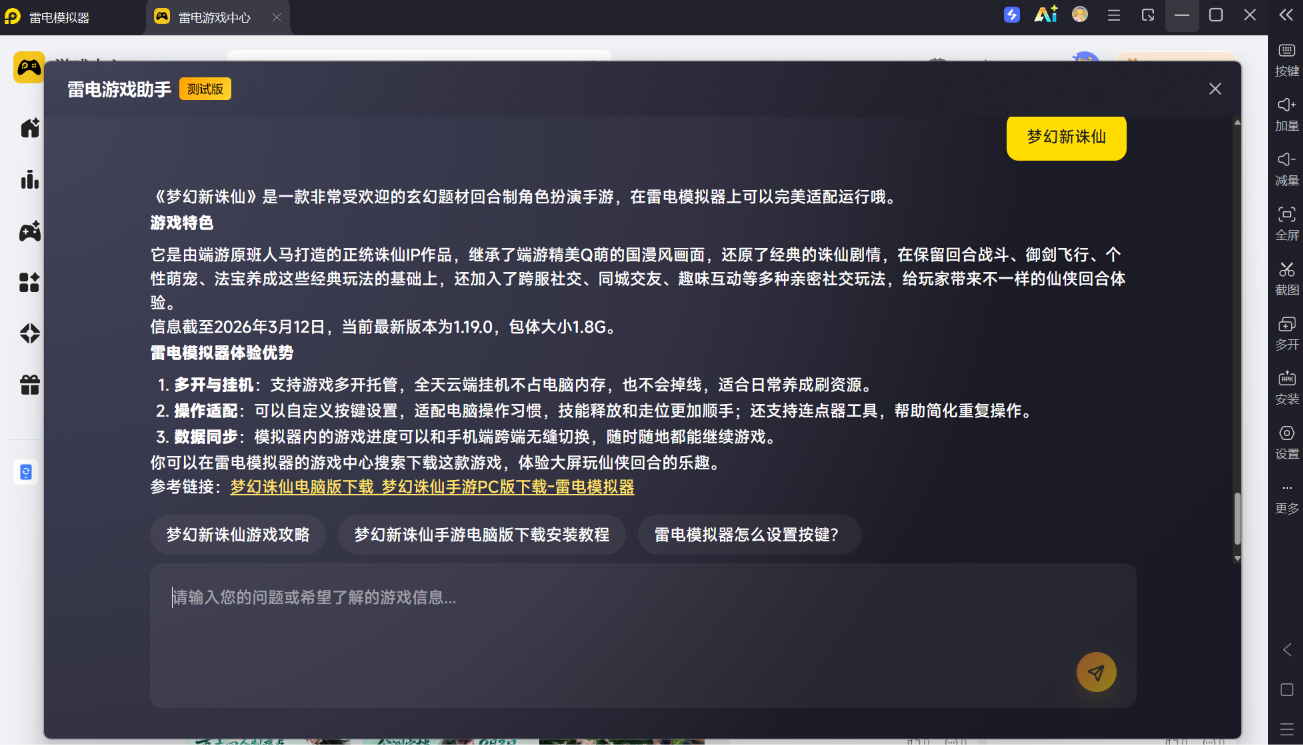Close the 雷电游戏助手 dialog
Screen dimensions: 1303x745
coord(1215,89)
